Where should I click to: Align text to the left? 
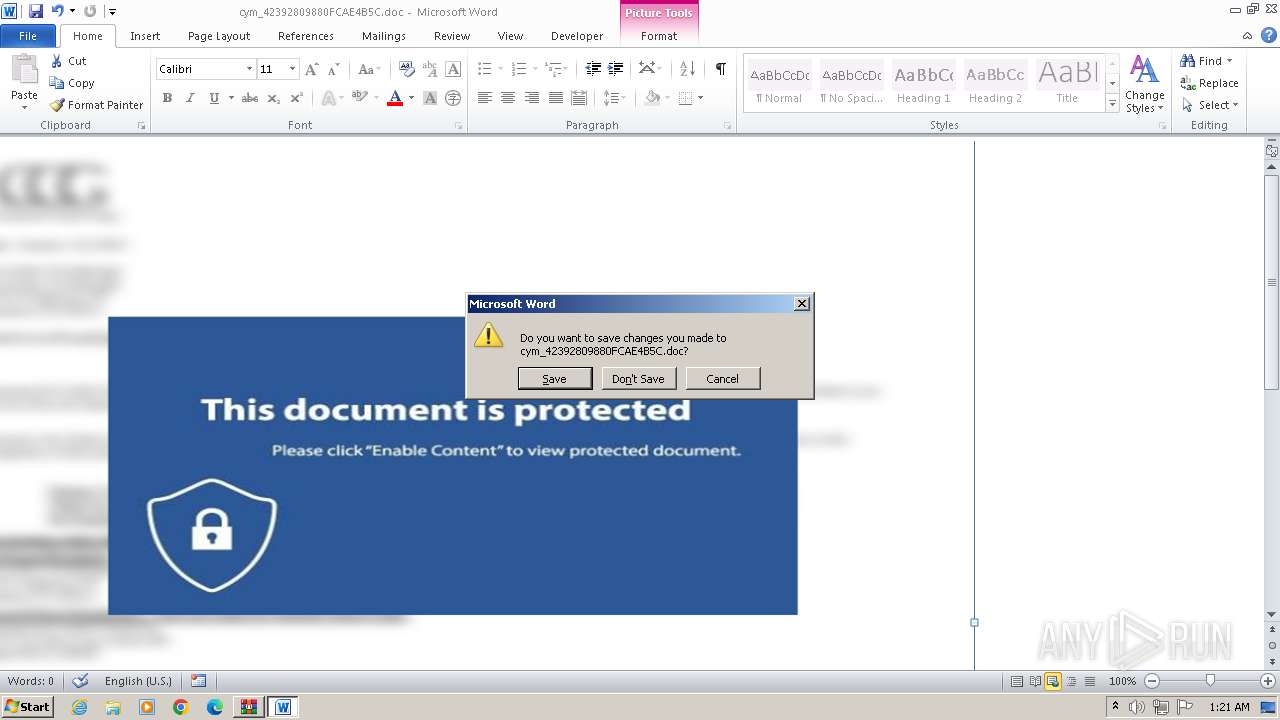click(x=485, y=98)
